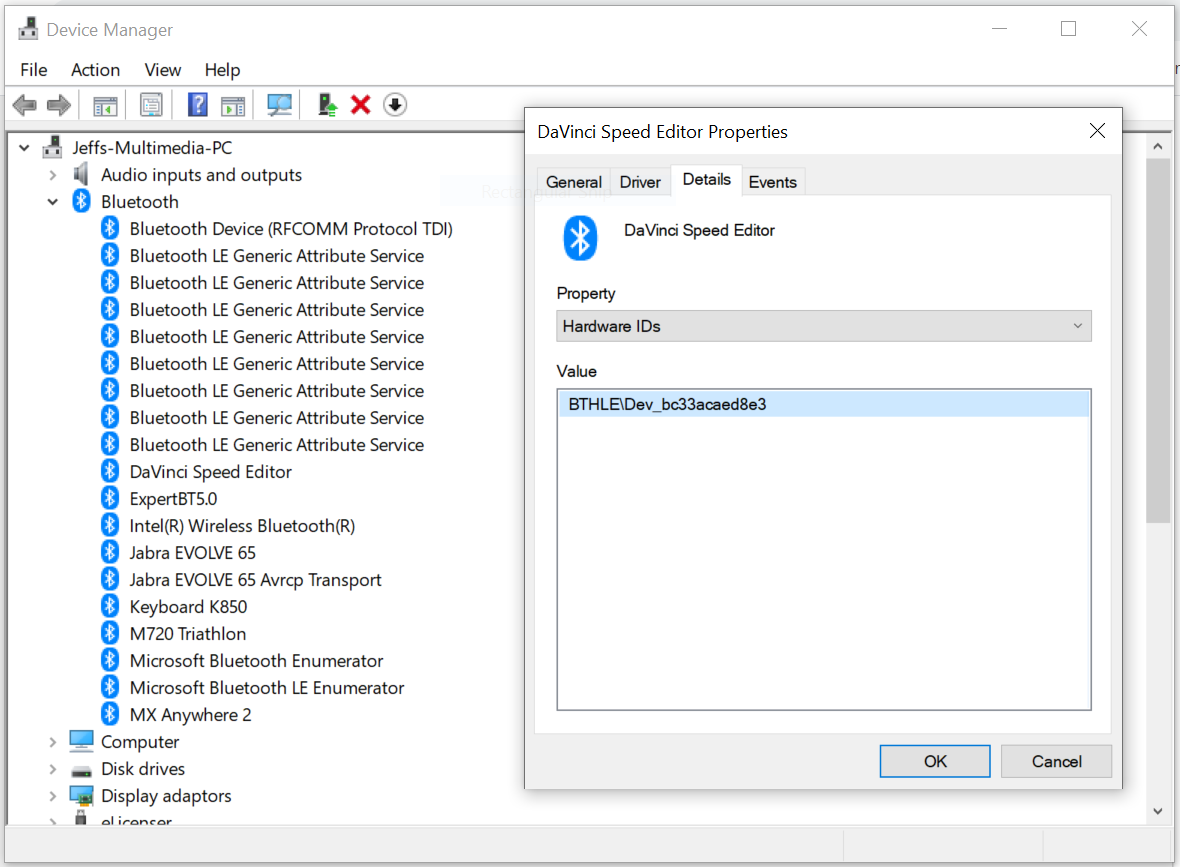Viewport: 1180px width, 867px height.
Task: Expand the Display adaptors category
Action: point(52,796)
